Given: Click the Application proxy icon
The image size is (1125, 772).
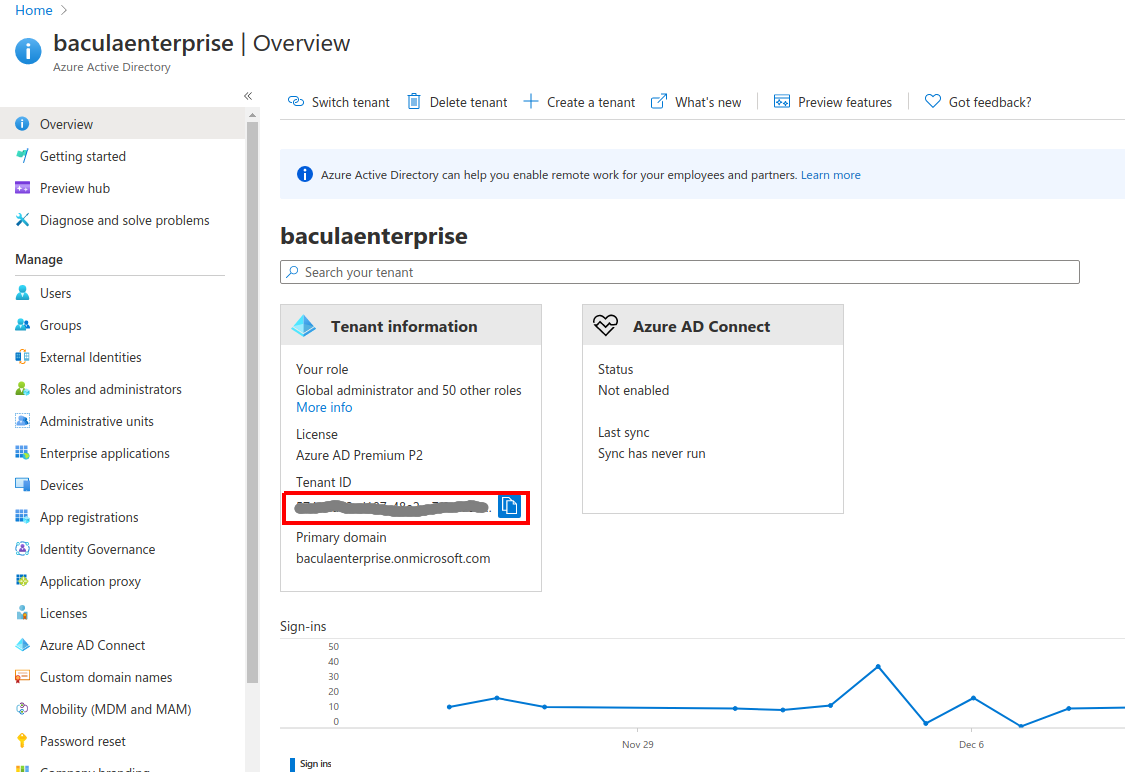Looking at the screenshot, I should (22, 580).
